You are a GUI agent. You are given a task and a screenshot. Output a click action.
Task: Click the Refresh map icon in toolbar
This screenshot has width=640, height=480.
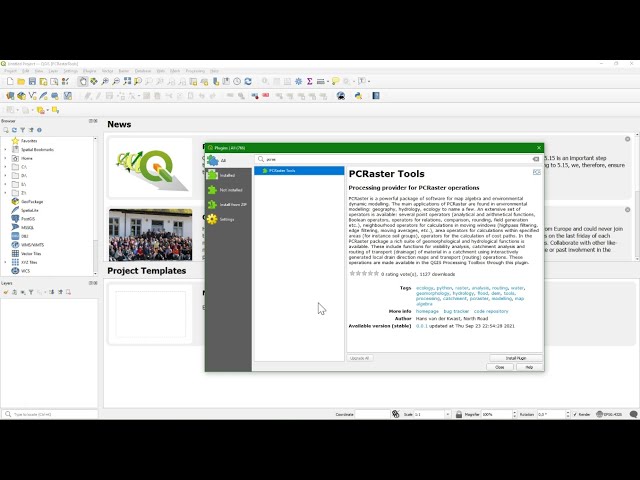point(248,82)
